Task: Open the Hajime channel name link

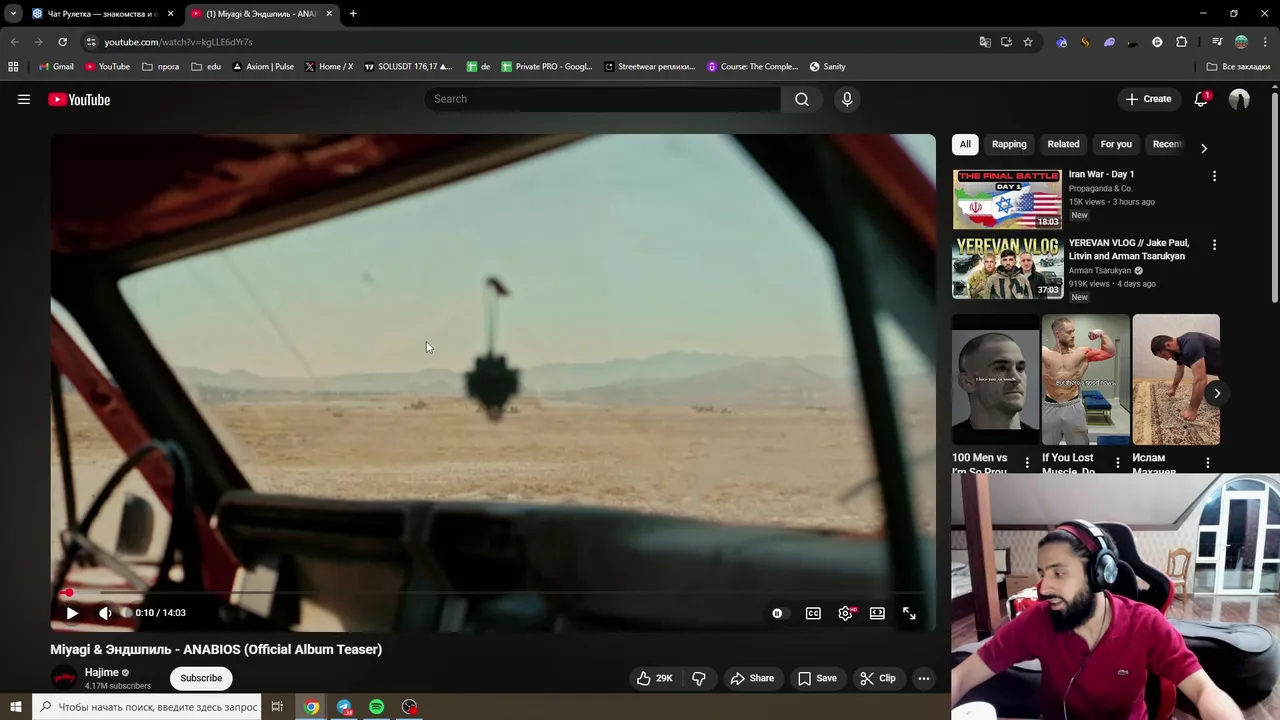Action: coord(102,672)
